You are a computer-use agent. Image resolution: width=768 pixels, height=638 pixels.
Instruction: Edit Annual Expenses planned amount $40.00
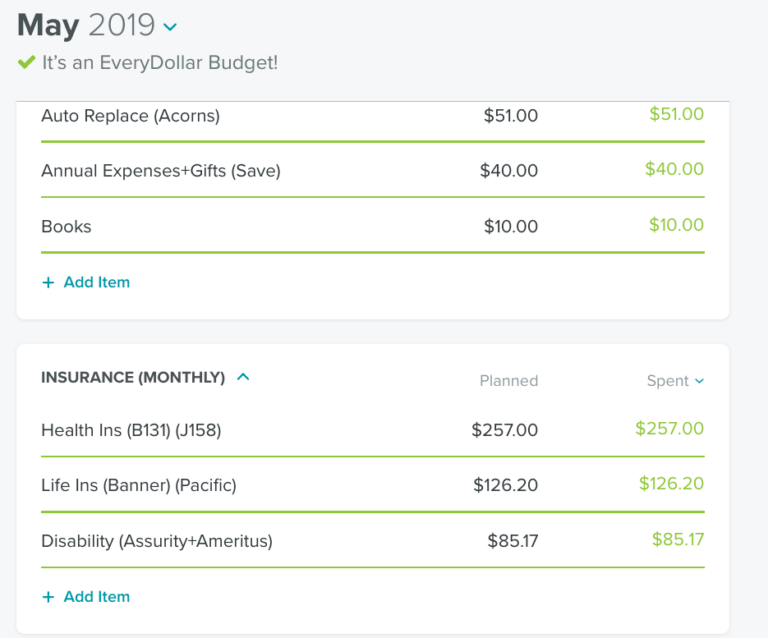coord(508,171)
